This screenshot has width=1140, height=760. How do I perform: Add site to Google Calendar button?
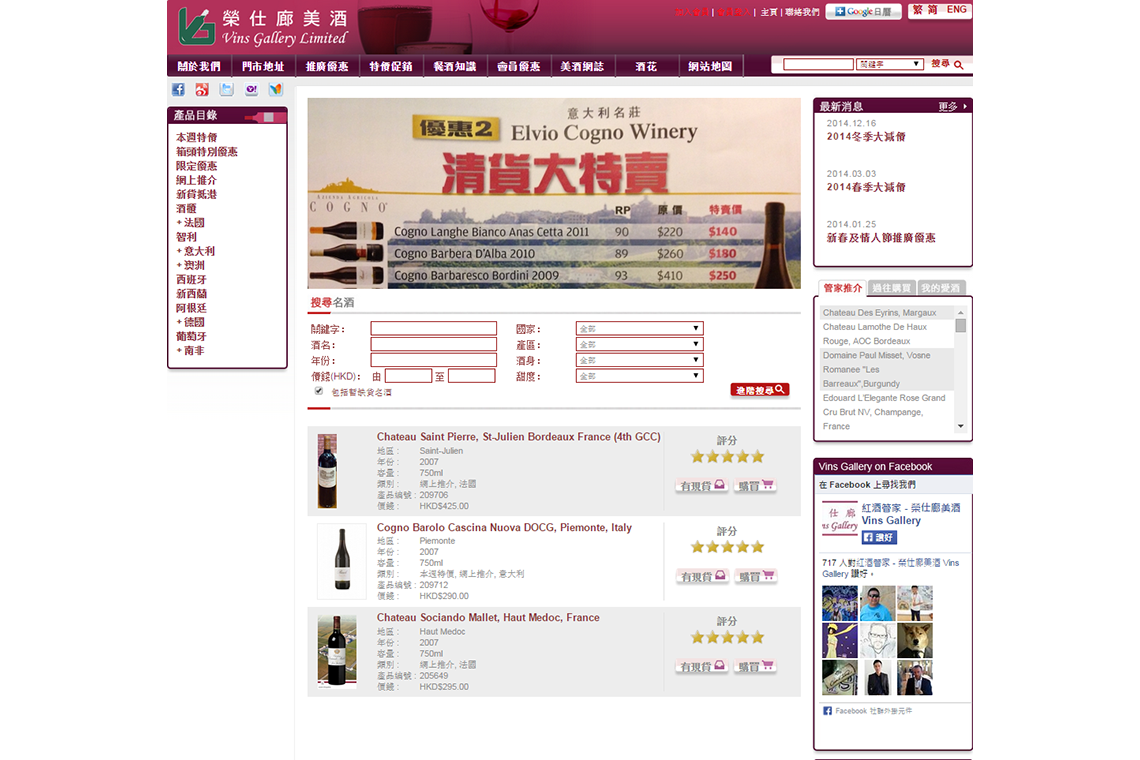(864, 12)
